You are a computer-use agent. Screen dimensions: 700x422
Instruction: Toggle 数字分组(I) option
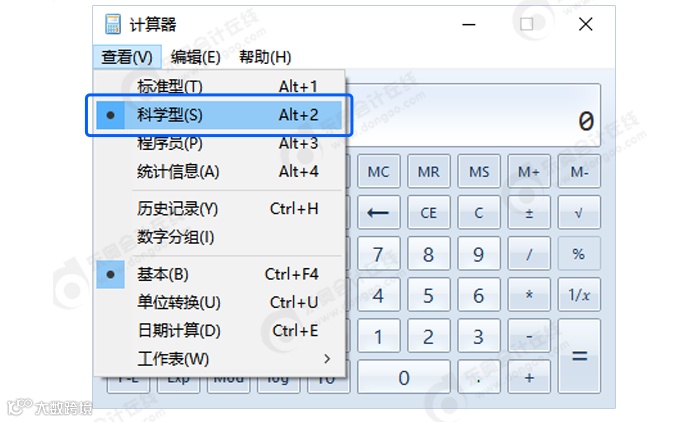point(219,237)
